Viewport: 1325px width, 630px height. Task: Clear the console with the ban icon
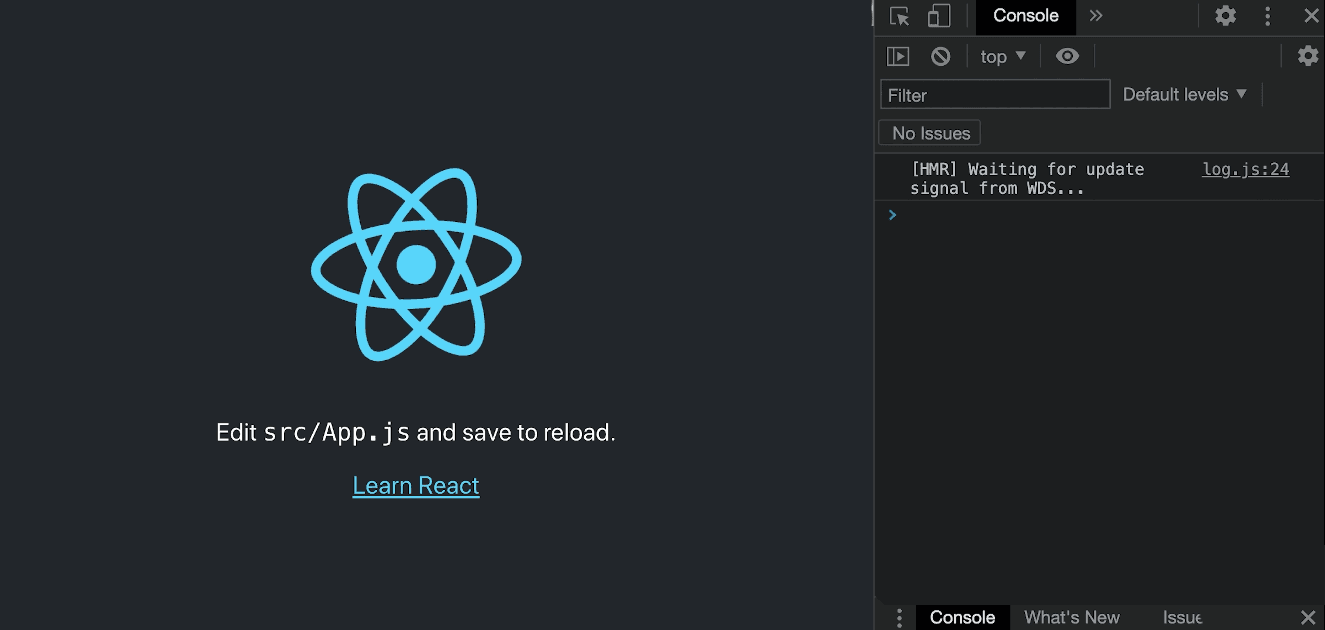coord(940,56)
